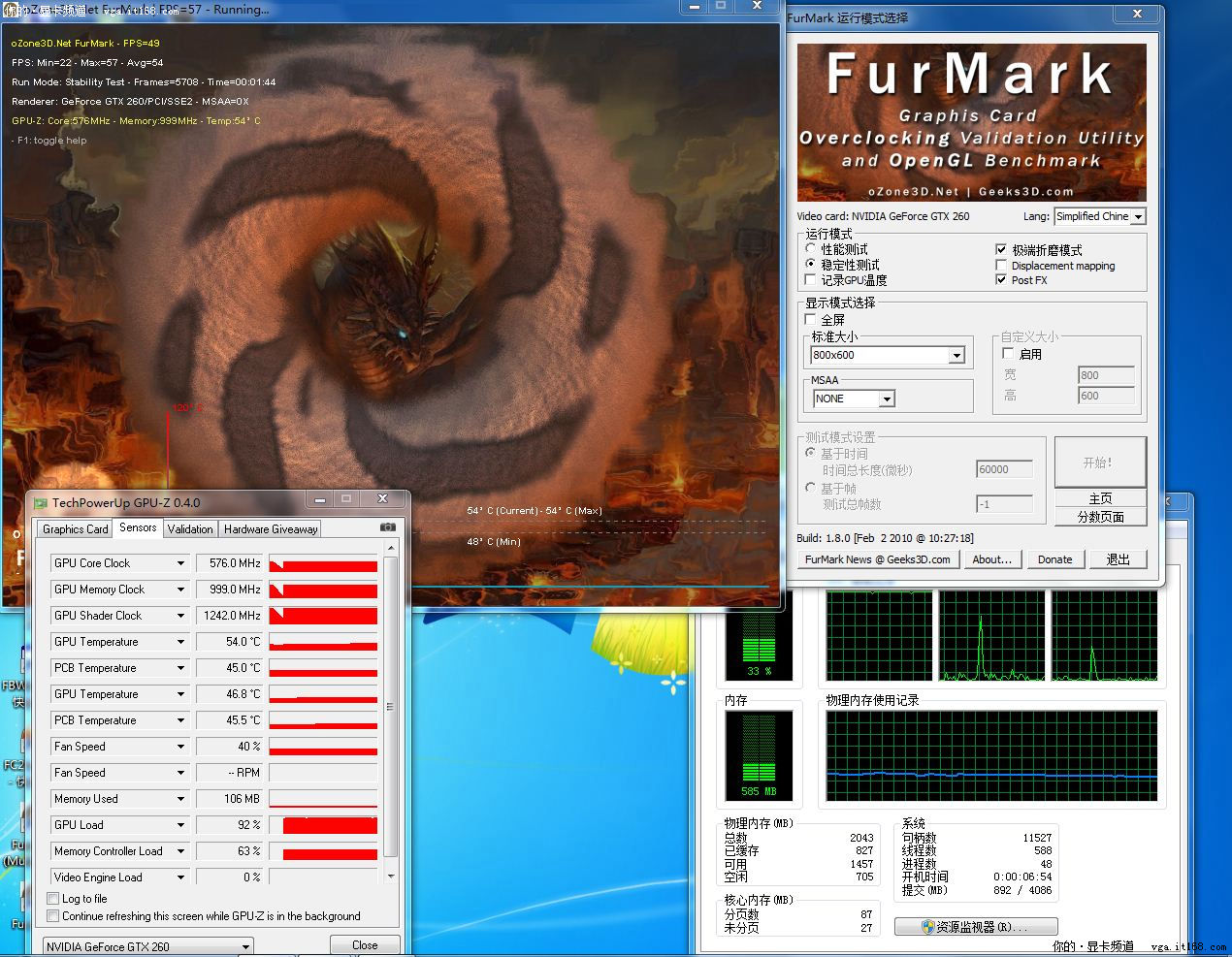Click GPU-Z sensors scrollbar thumb
The image size is (1232, 957).
(x=391, y=706)
